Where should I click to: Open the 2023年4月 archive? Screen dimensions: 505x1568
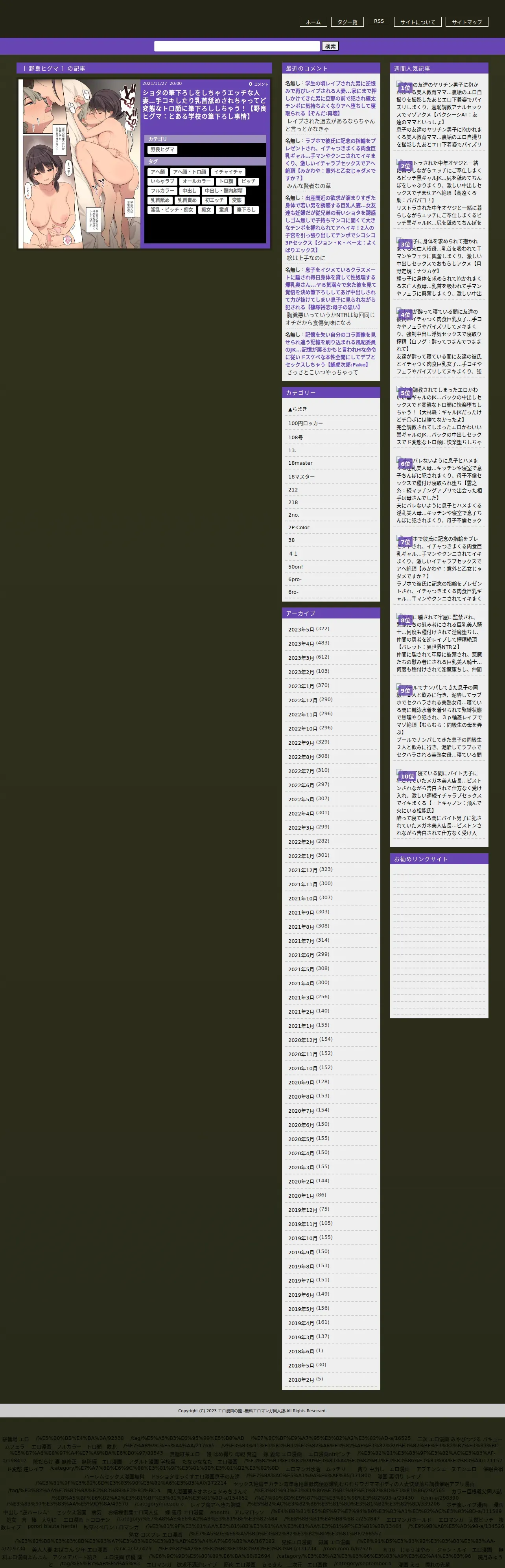click(301, 644)
